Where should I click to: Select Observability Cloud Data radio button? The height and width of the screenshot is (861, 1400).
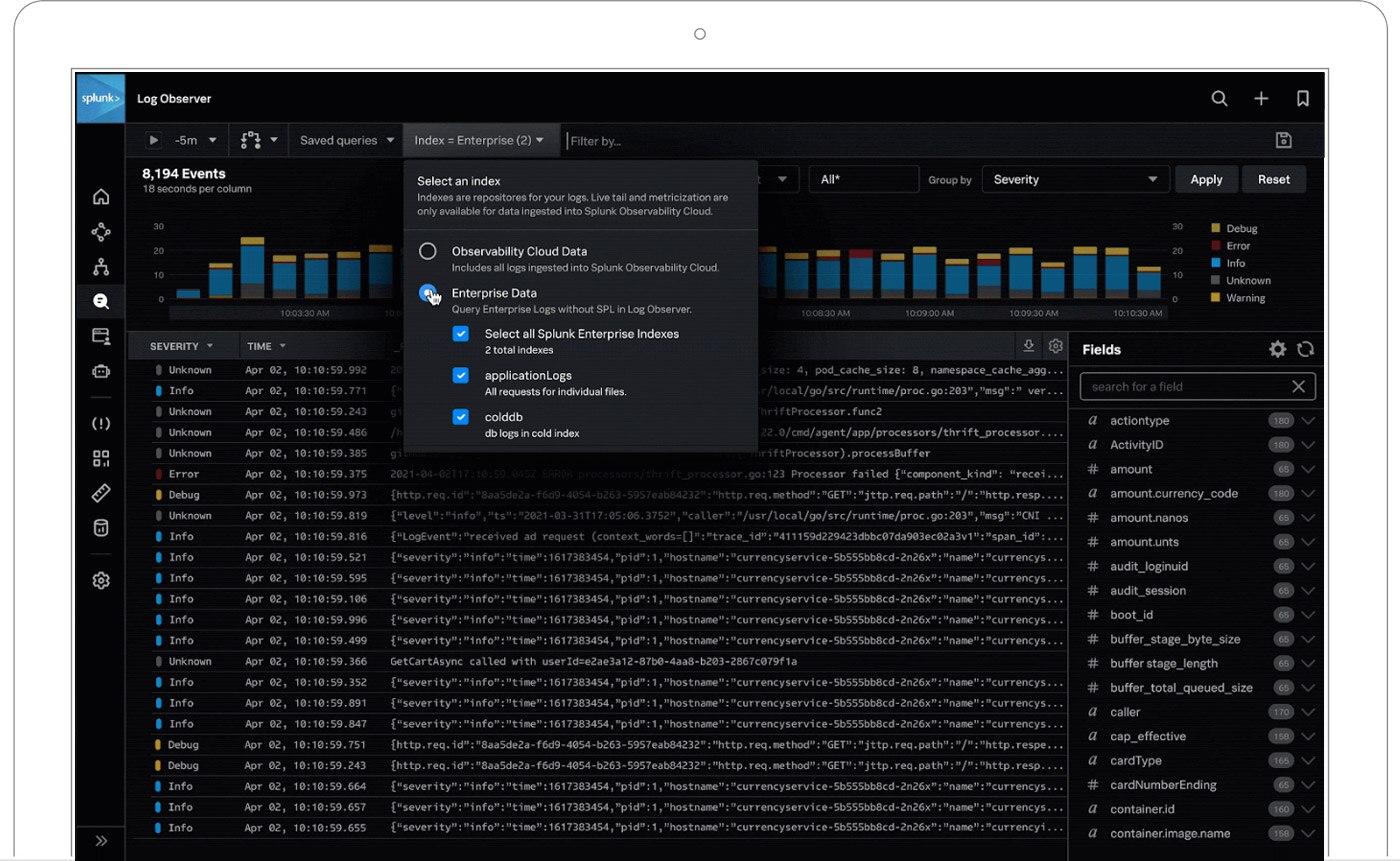pos(429,251)
